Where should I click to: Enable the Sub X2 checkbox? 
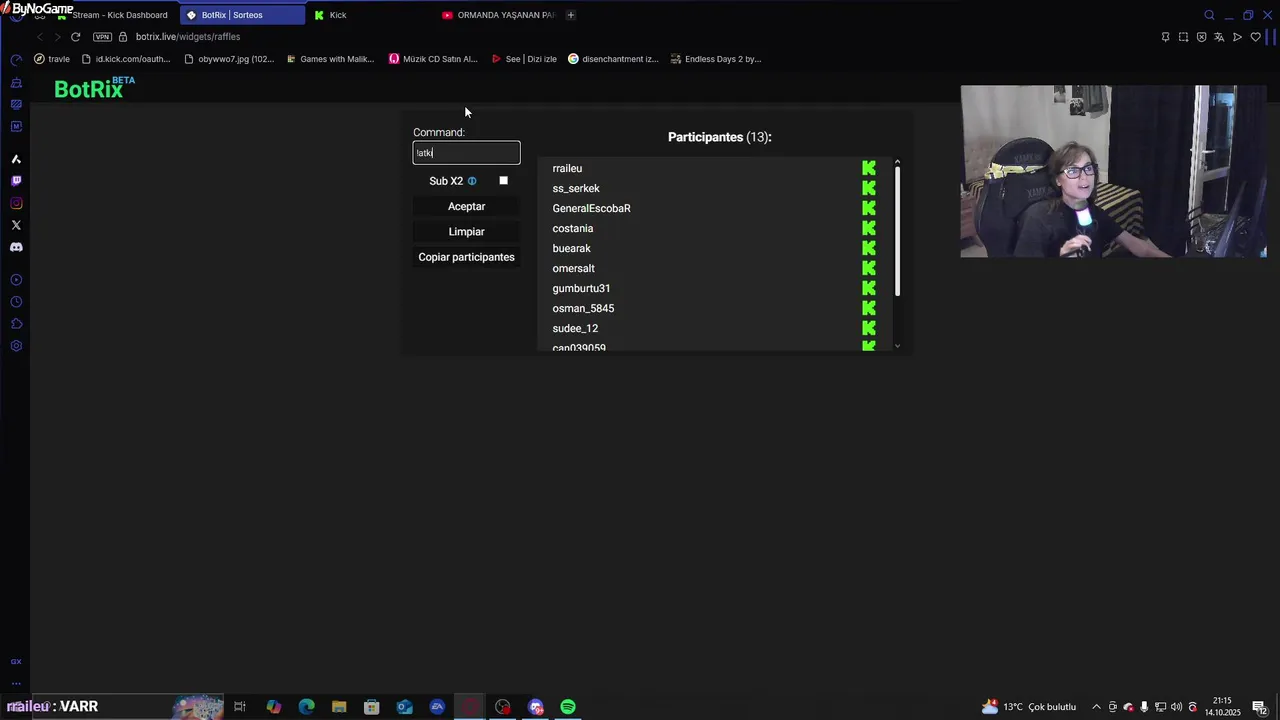tap(504, 181)
